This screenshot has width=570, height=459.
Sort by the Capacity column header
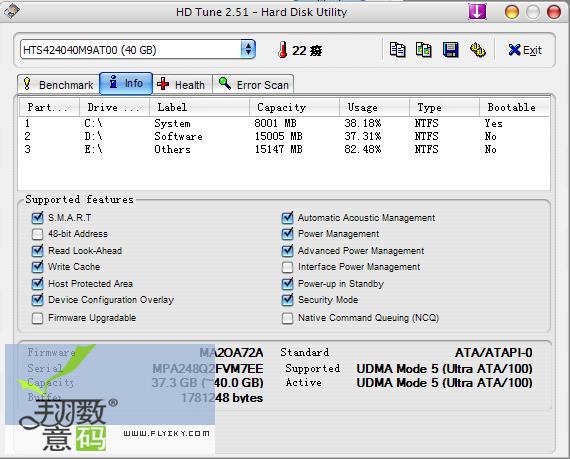[x=294, y=107]
